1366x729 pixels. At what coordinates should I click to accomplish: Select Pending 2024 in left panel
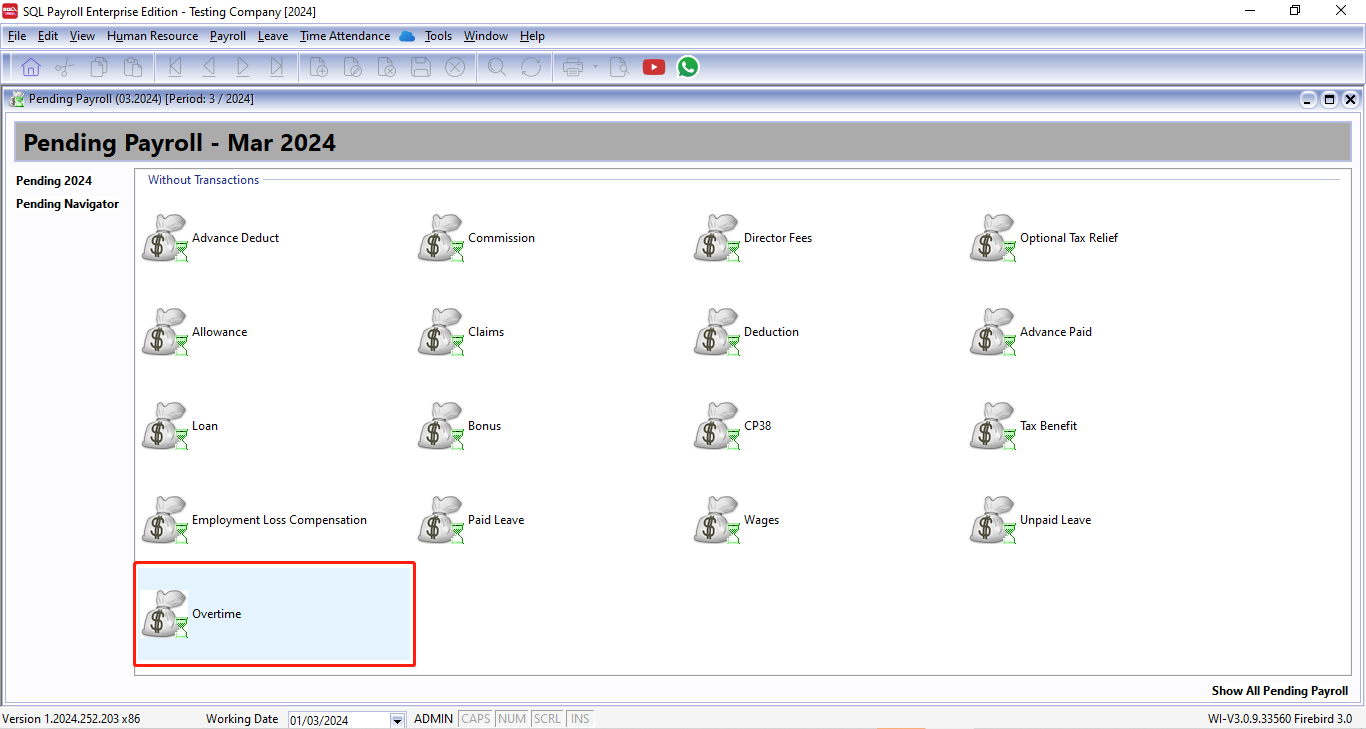(x=54, y=181)
